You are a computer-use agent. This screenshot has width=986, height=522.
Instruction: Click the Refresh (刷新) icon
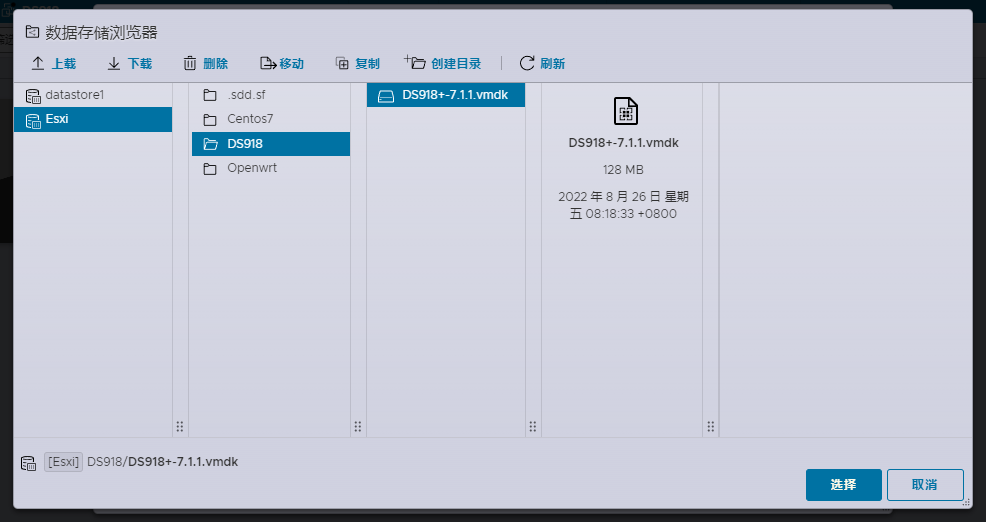coord(527,64)
